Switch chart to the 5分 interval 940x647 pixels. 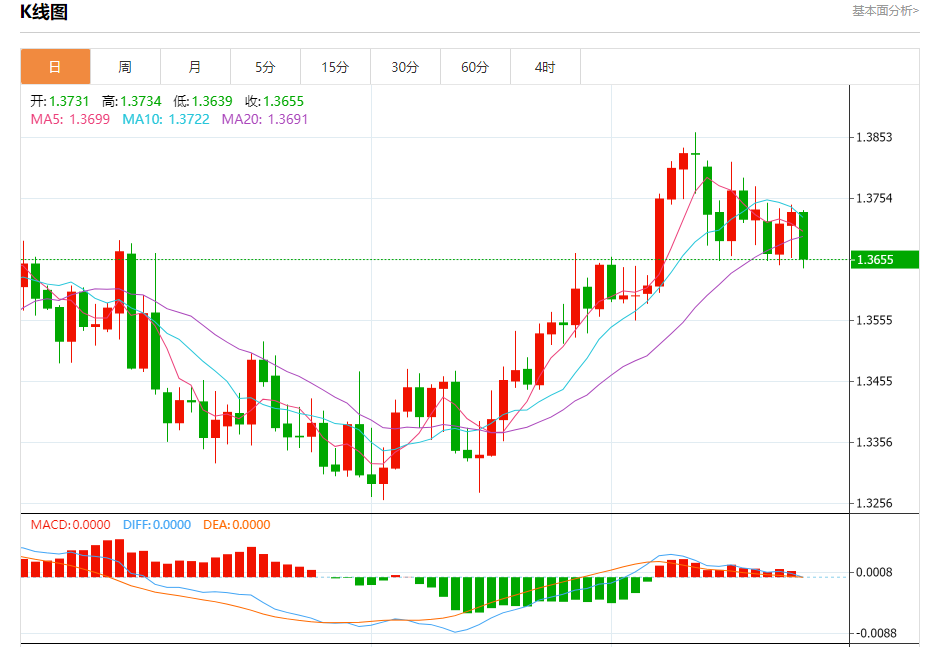point(266,67)
